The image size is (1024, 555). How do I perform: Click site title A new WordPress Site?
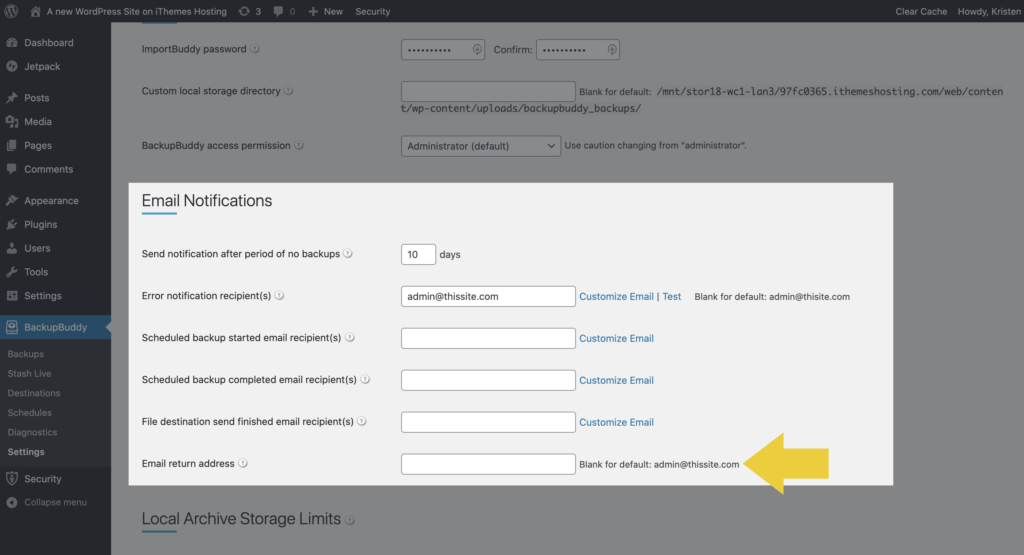[136, 11]
